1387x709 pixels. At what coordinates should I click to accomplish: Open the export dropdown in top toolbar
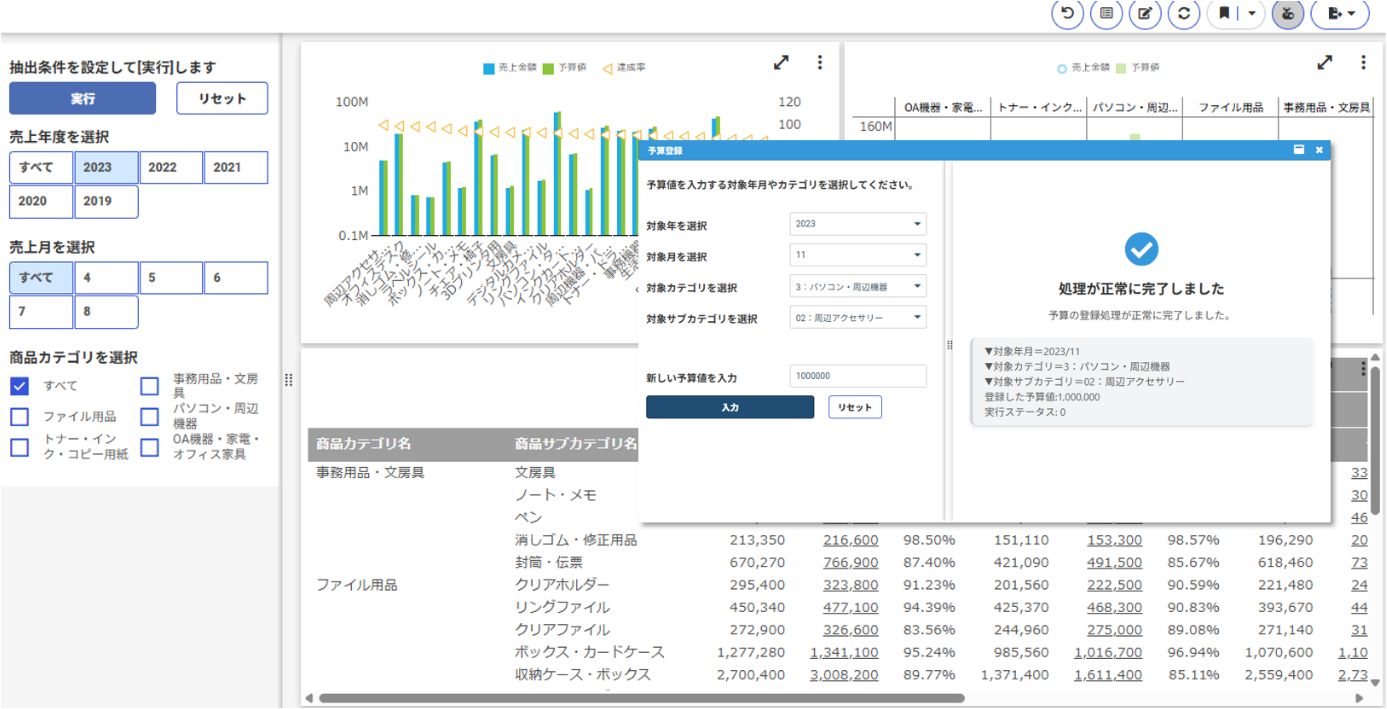click(1340, 14)
